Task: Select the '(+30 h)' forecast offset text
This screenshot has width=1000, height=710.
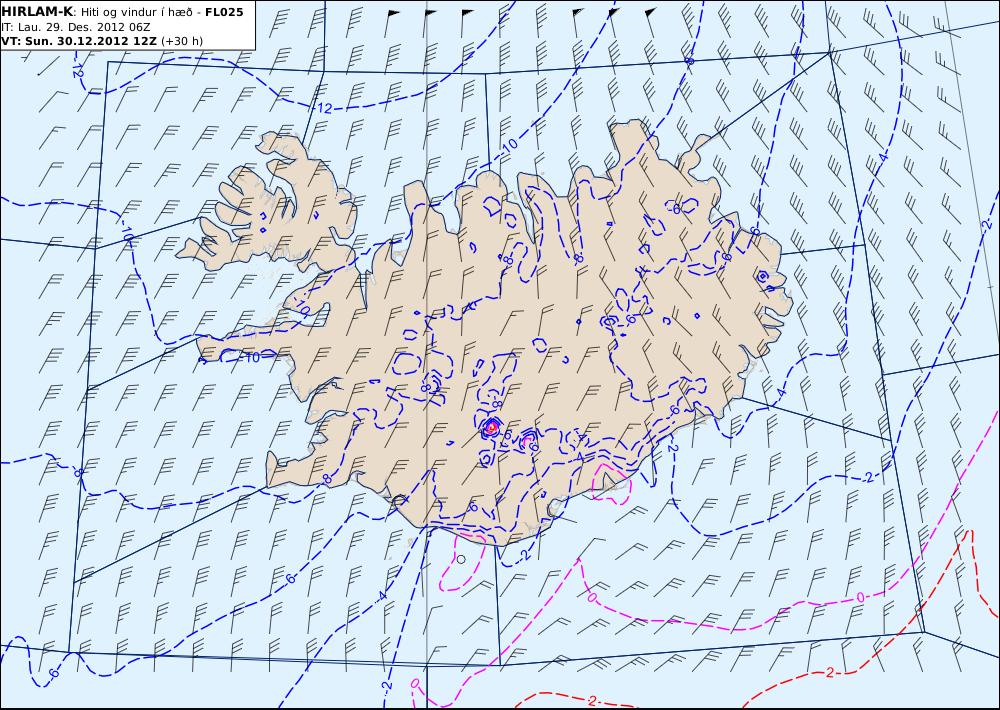Action: pyautogui.click(x=182, y=41)
